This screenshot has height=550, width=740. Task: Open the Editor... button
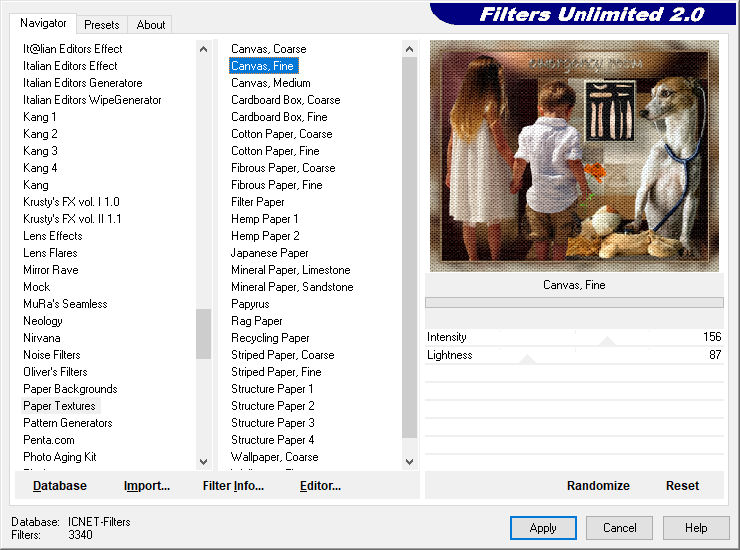(x=320, y=486)
